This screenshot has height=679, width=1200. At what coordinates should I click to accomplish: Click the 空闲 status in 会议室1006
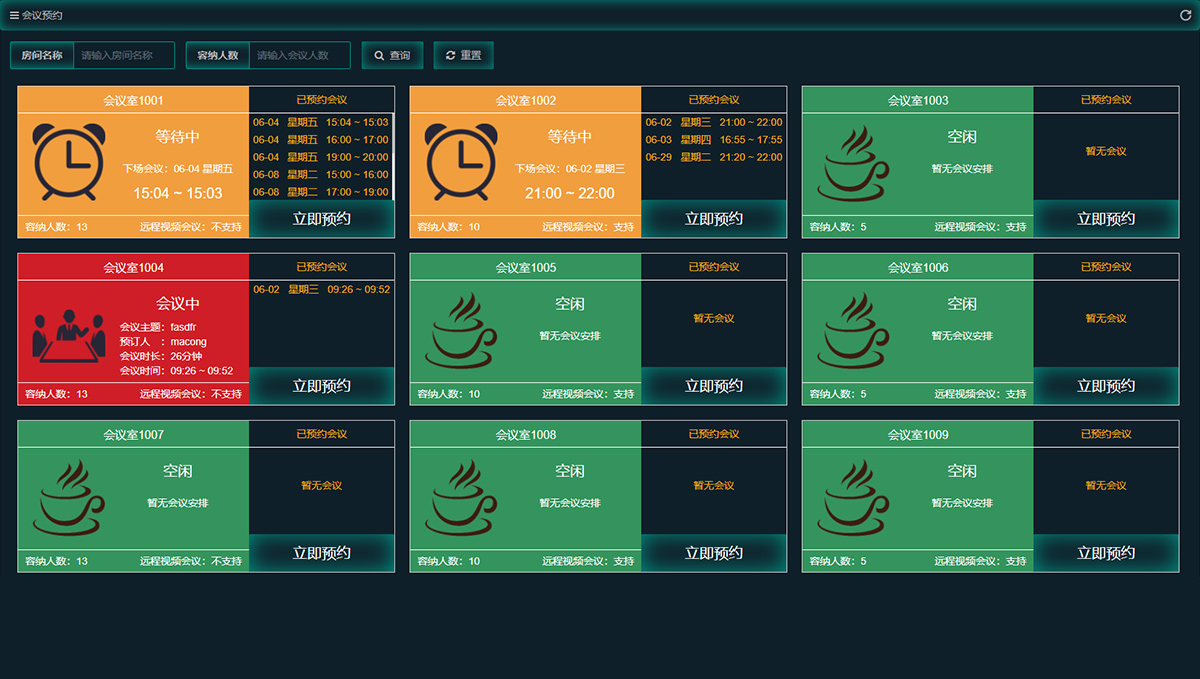click(962, 304)
